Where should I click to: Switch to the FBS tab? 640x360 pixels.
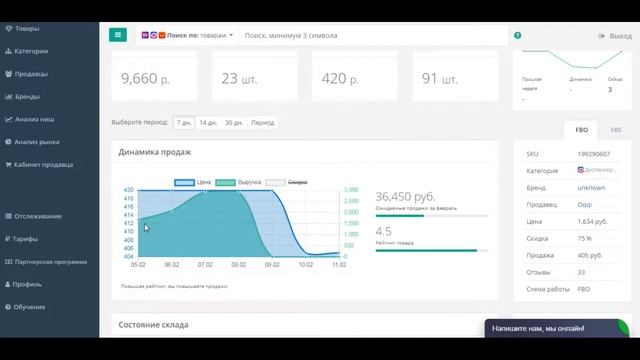pyautogui.click(x=616, y=130)
